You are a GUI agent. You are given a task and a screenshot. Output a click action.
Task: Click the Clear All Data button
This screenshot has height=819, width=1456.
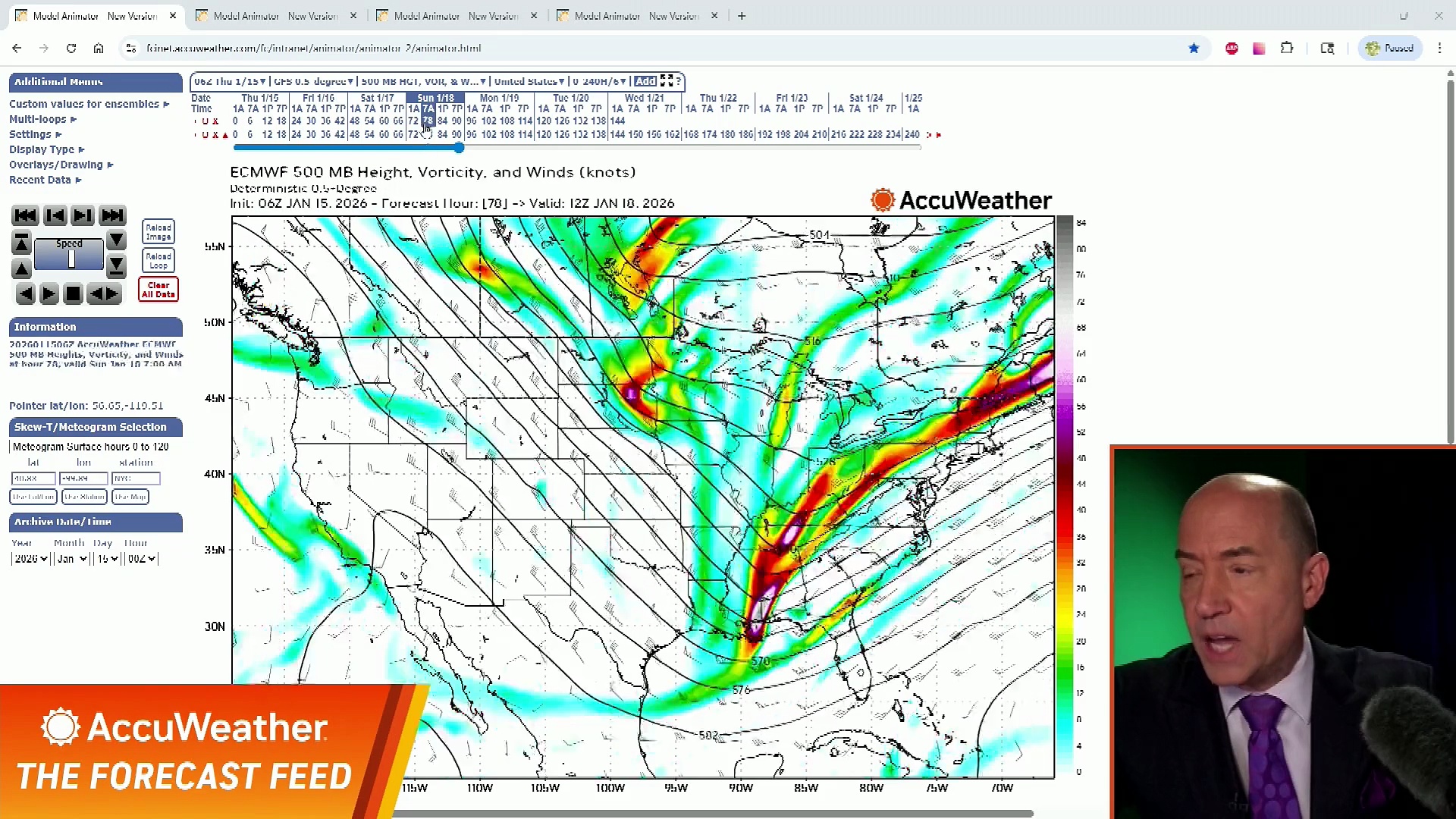(158, 290)
